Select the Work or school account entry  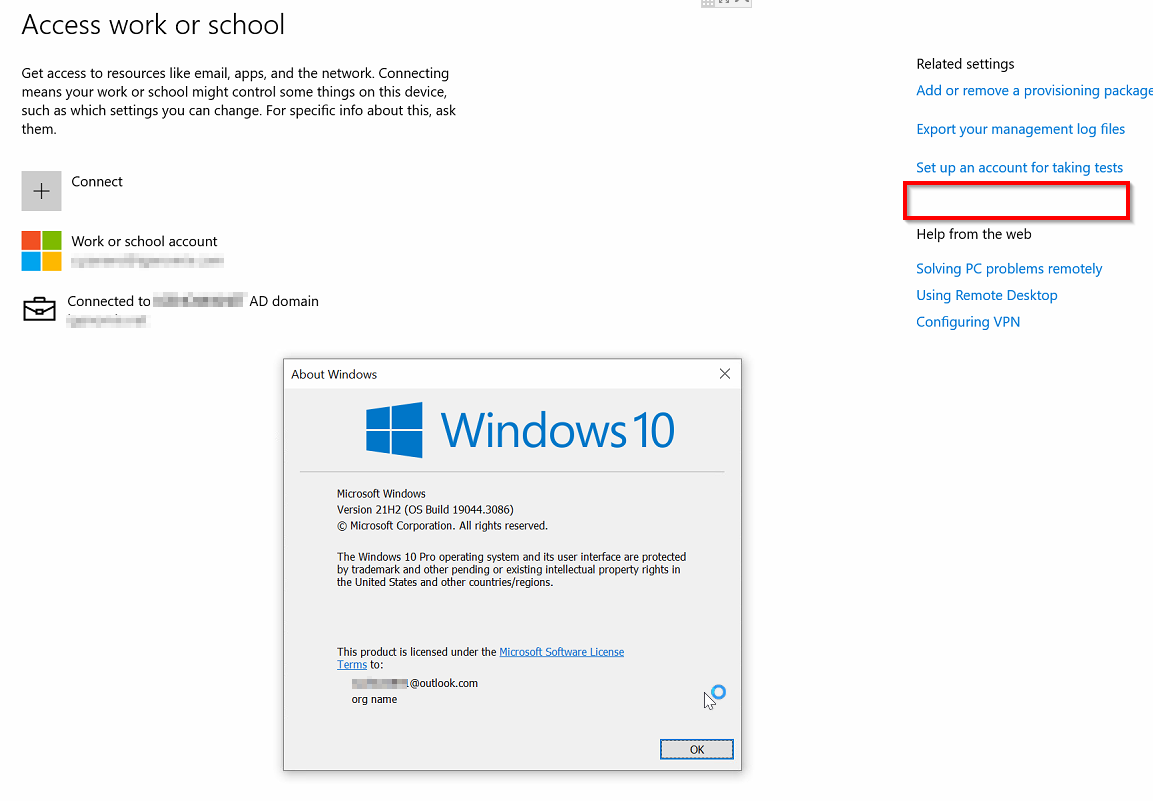point(122,251)
